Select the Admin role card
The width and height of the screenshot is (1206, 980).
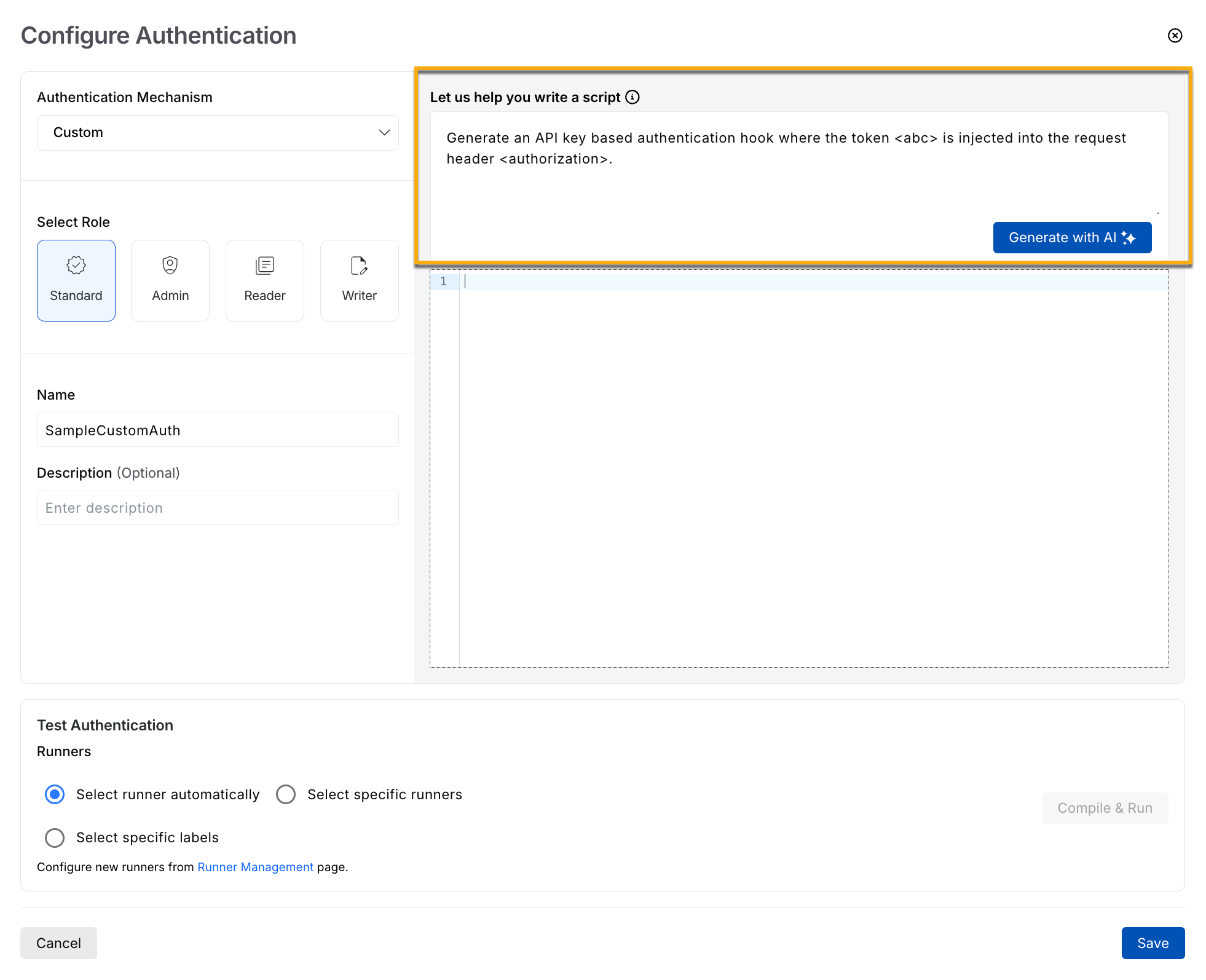(x=170, y=280)
